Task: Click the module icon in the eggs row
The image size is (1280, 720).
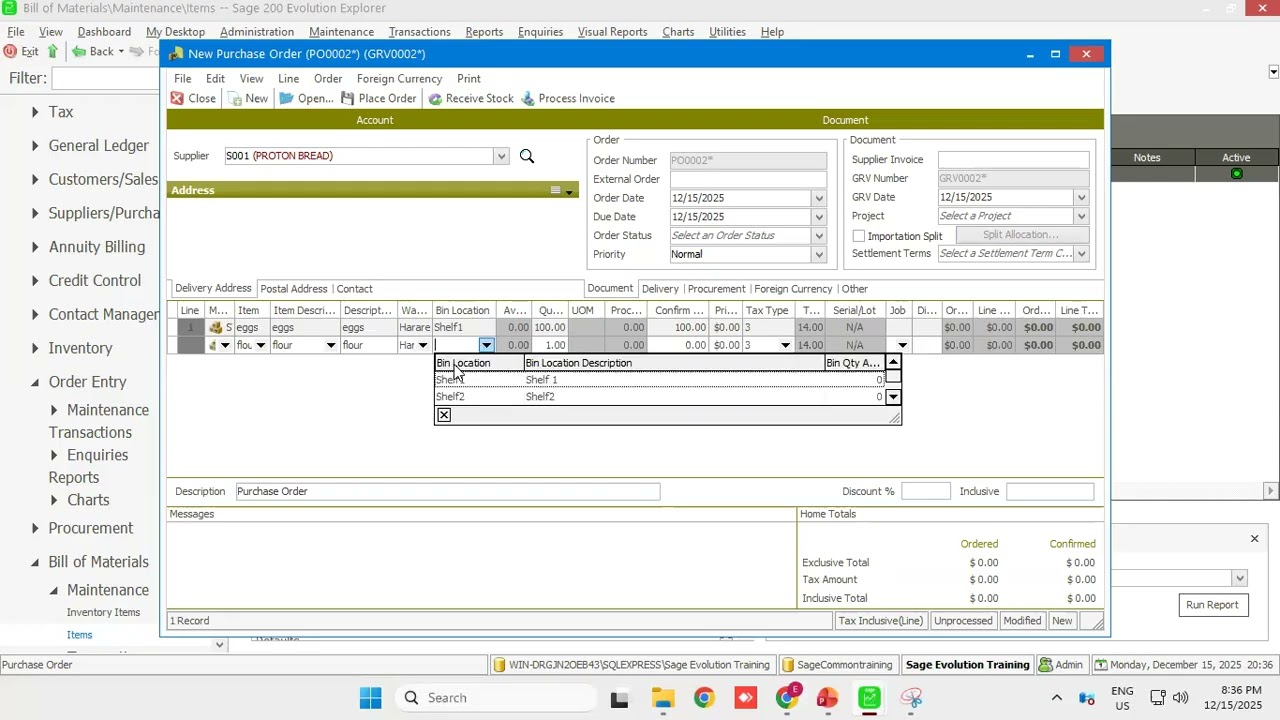Action: [215, 328]
